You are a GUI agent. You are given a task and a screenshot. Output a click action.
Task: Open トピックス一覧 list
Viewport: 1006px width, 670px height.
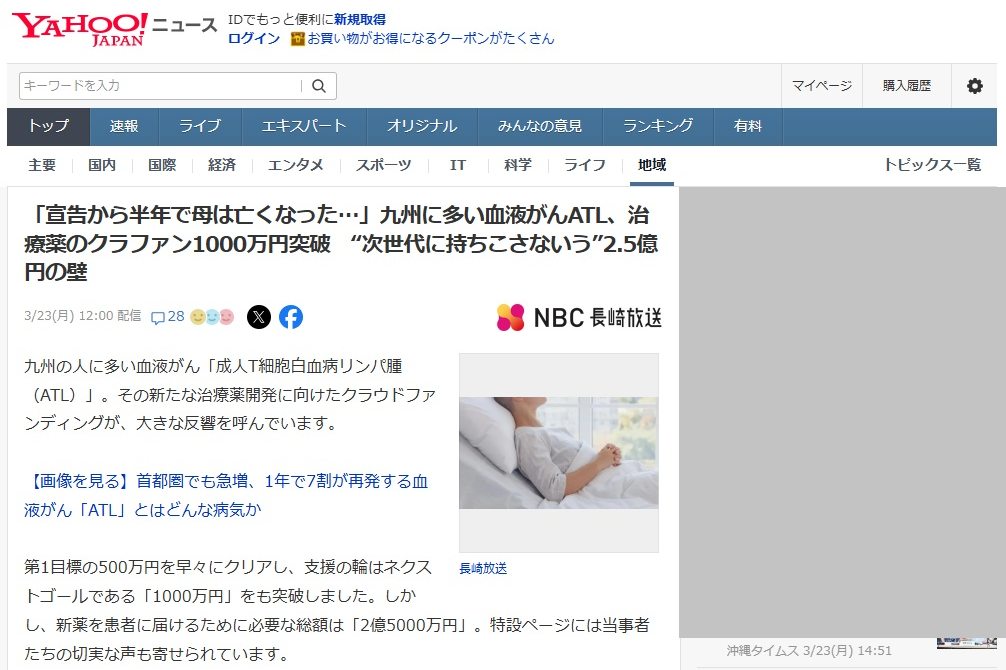(932, 165)
